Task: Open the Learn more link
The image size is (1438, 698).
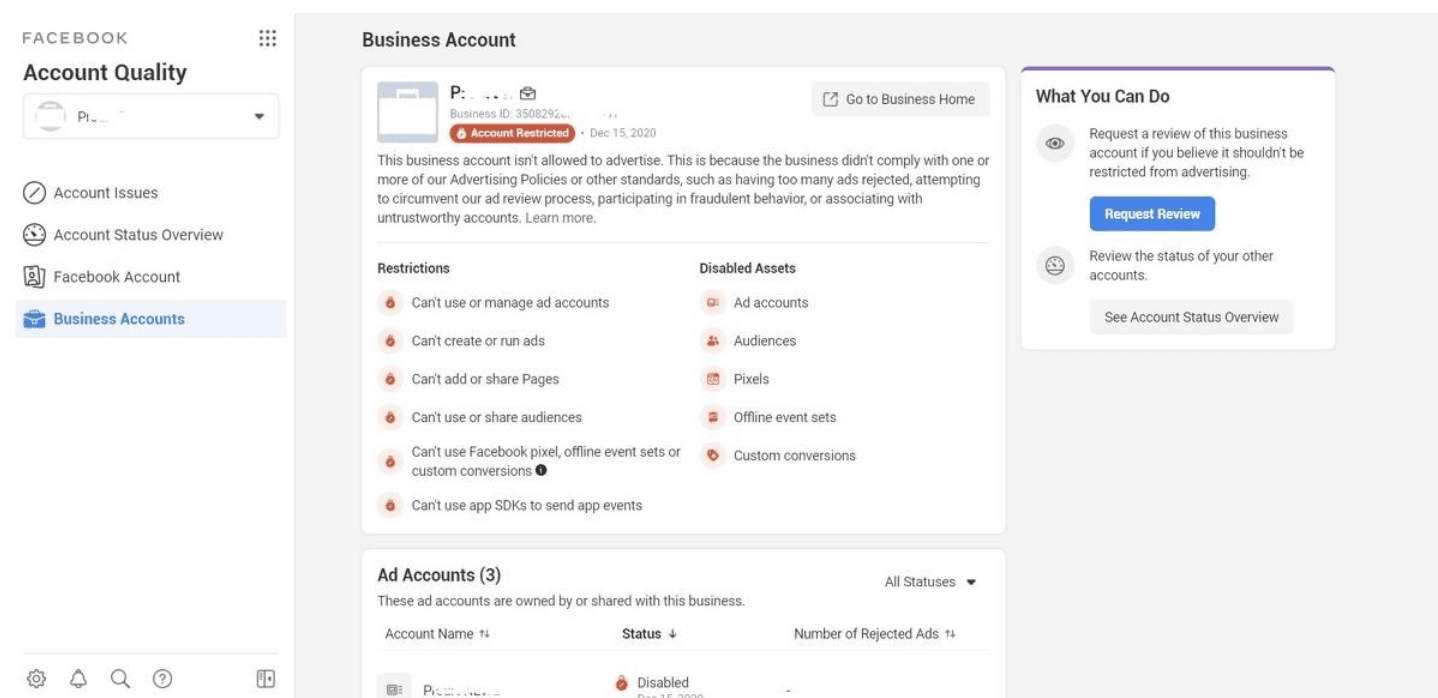Action: 560,218
